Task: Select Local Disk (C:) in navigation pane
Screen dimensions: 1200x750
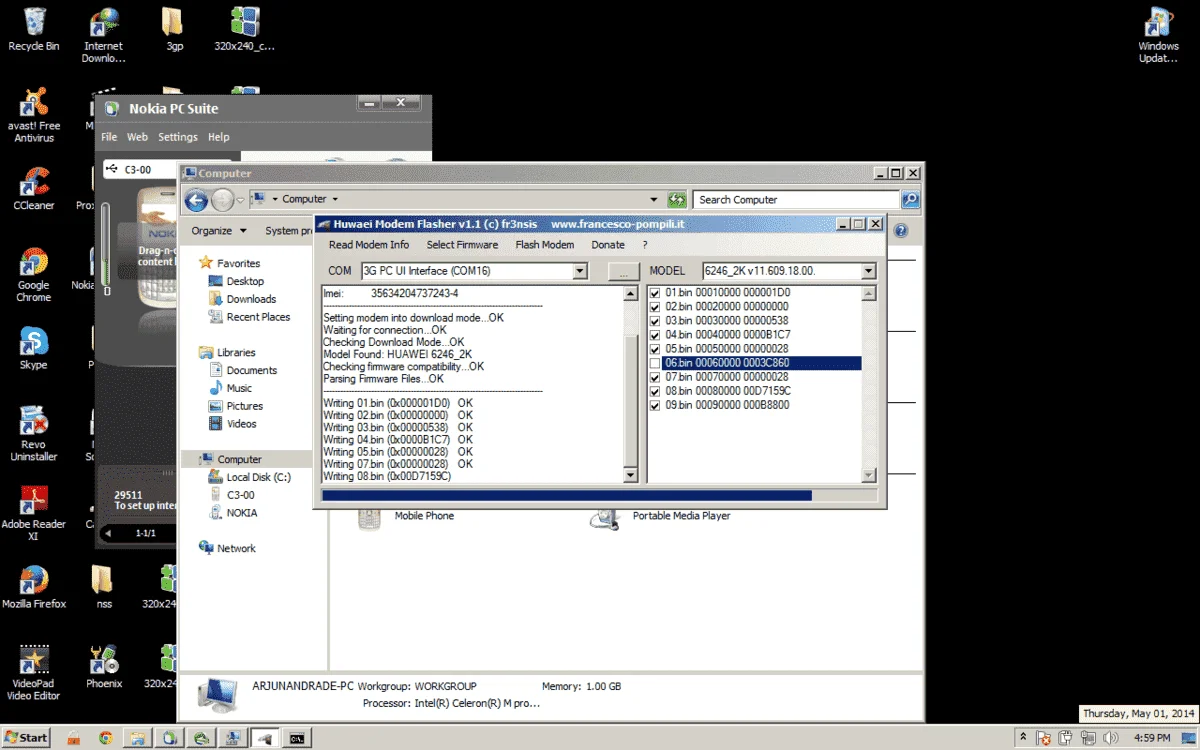Action: [248, 477]
